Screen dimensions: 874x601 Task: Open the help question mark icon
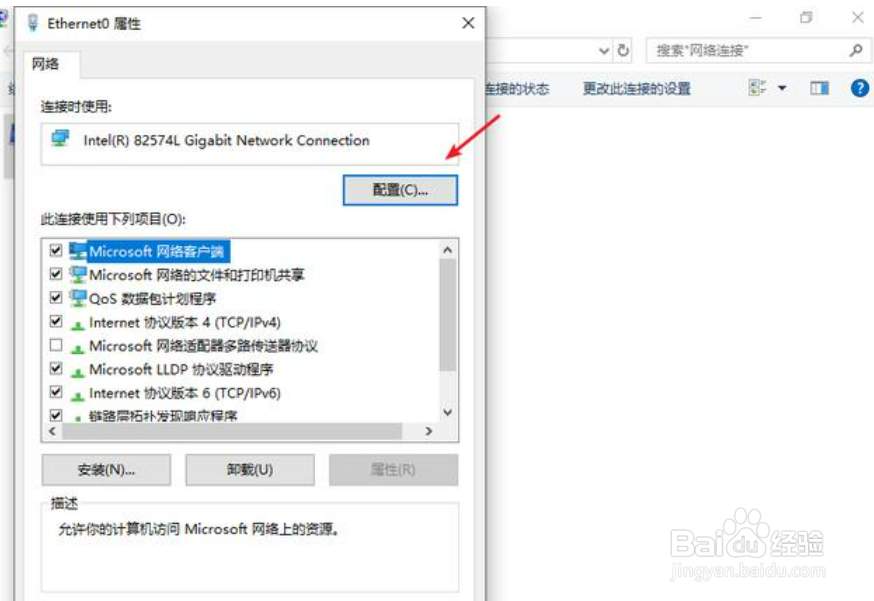point(860,88)
